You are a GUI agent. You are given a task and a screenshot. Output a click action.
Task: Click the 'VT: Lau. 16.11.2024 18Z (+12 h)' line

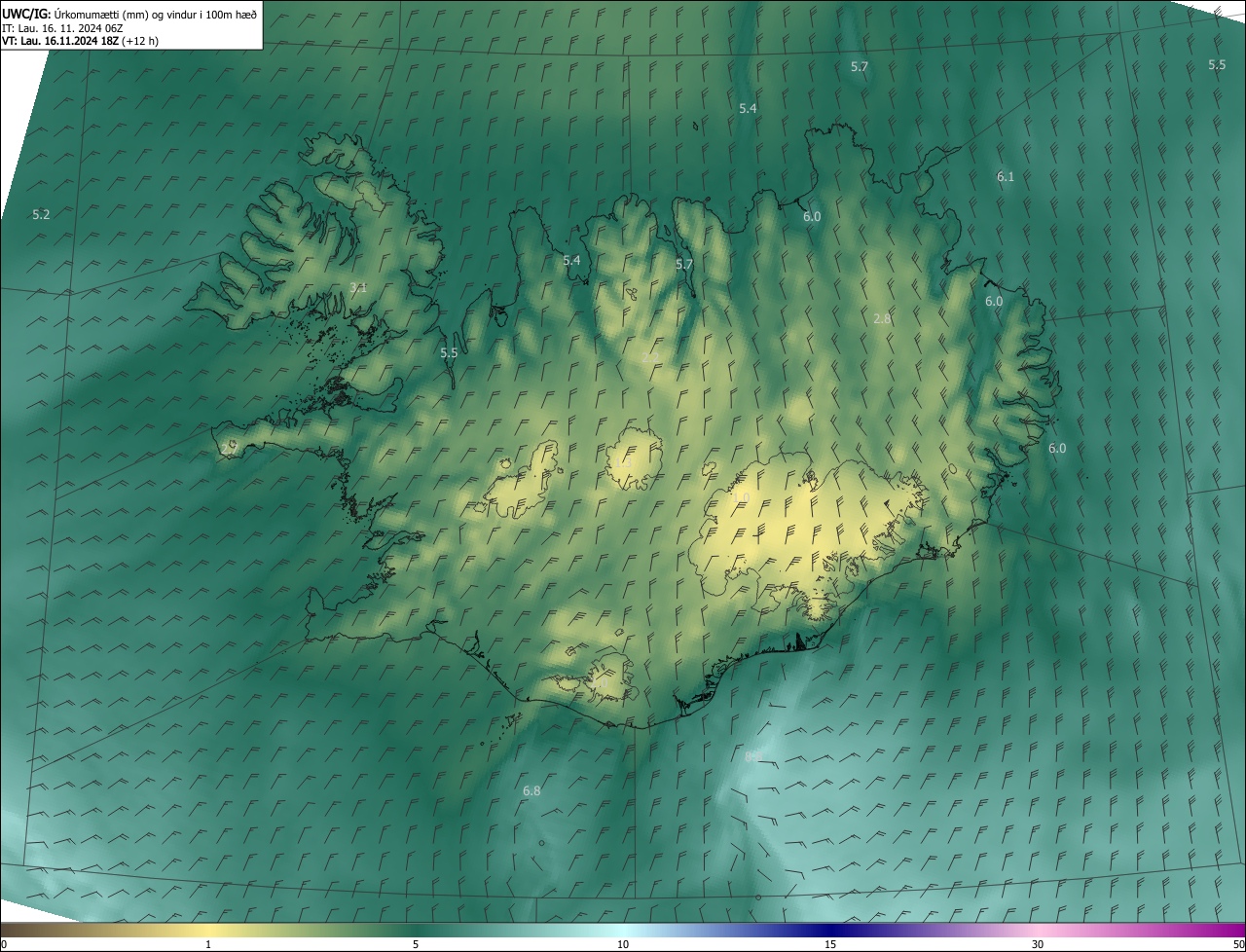tap(80, 41)
